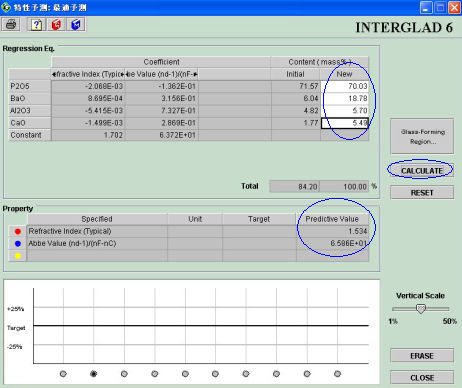Click the CALCULATE button

click(422, 171)
